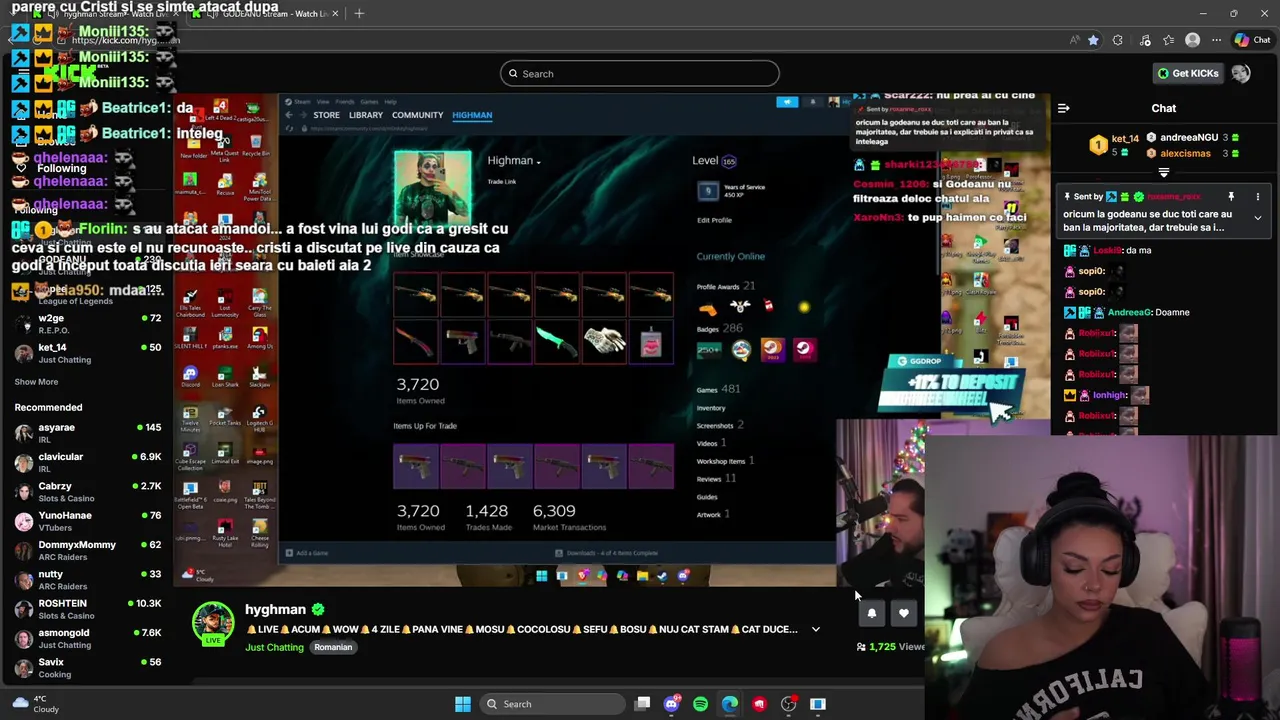Open the Windows Start menu
The image size is (1280, 720).
tap(462, 704)
